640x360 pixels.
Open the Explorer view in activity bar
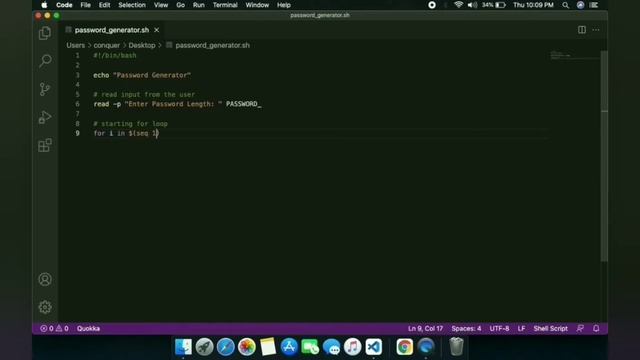point(45,33)
